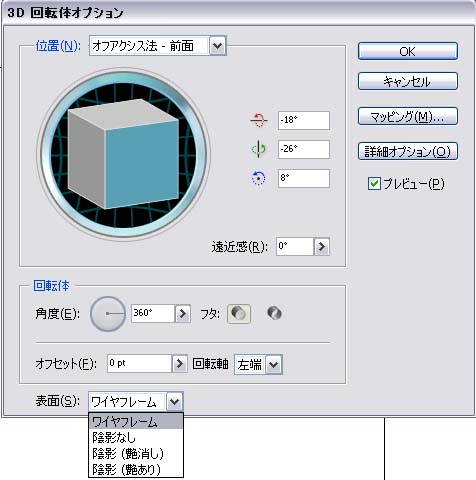Open the 位置 position preset dropdown
The width and height of the screenshot is (476, 480).
coord(217,46)
